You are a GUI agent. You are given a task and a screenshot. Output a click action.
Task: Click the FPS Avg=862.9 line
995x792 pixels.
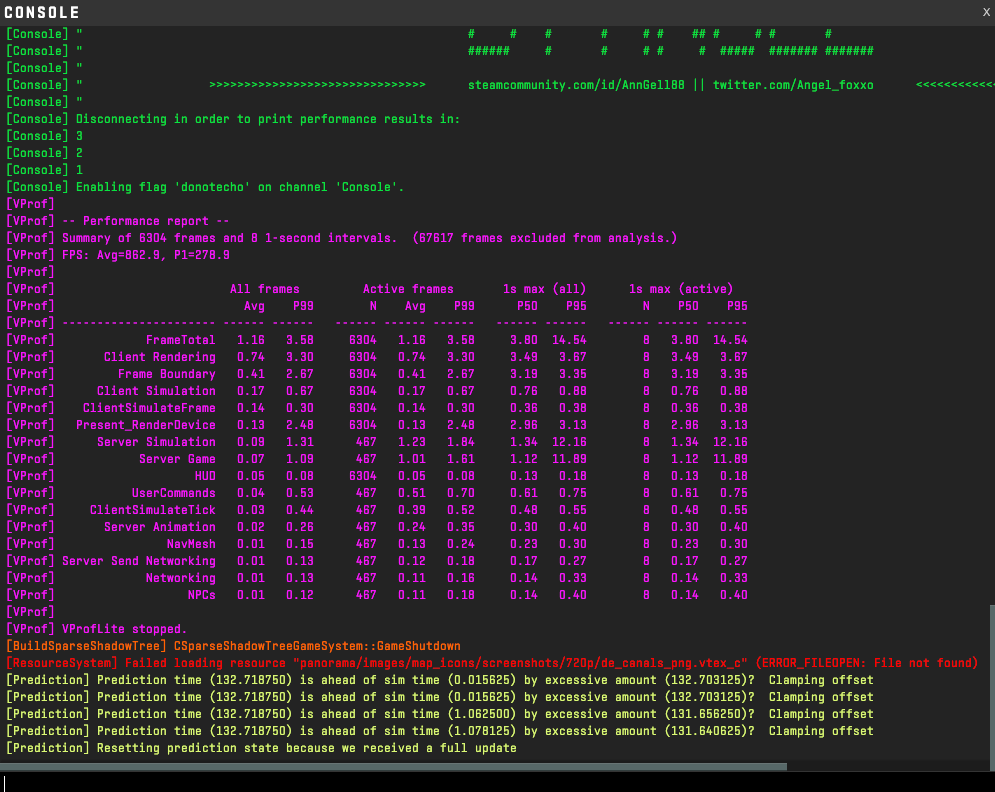click(146, 255)
